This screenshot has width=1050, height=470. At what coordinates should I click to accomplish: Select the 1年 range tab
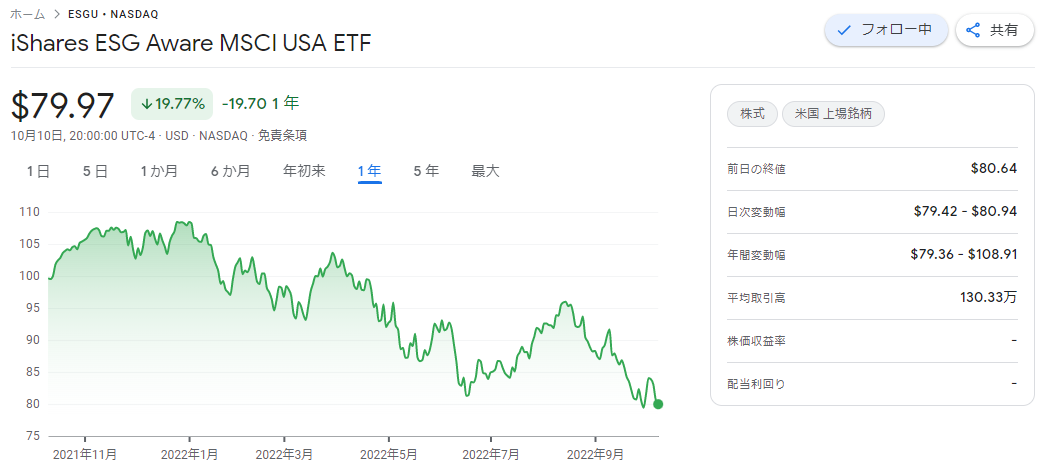(370, 171)
